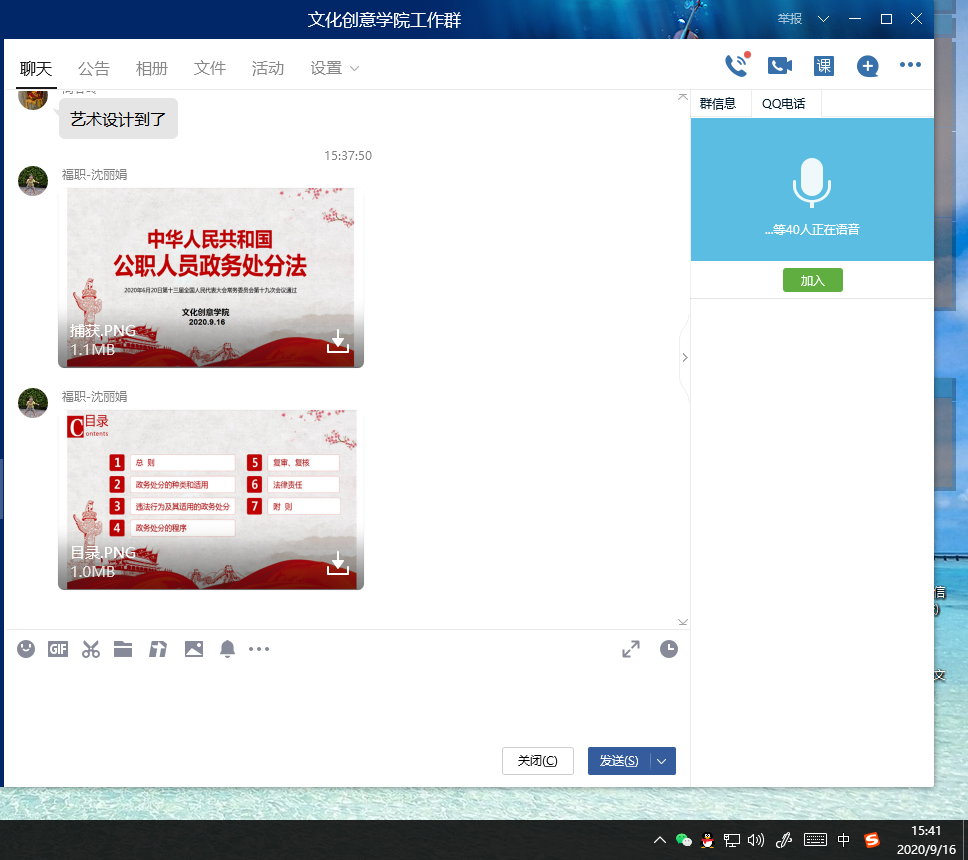Click the green 加入 button
This screenshot has height=860, width=968.
812,280
